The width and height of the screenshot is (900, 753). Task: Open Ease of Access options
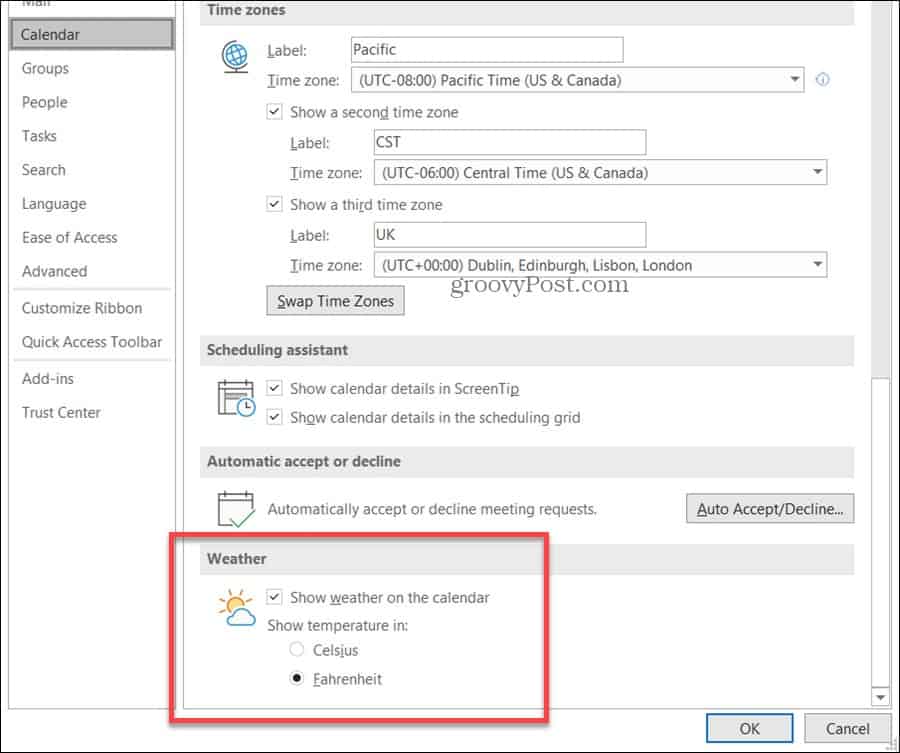click(69, 238)
